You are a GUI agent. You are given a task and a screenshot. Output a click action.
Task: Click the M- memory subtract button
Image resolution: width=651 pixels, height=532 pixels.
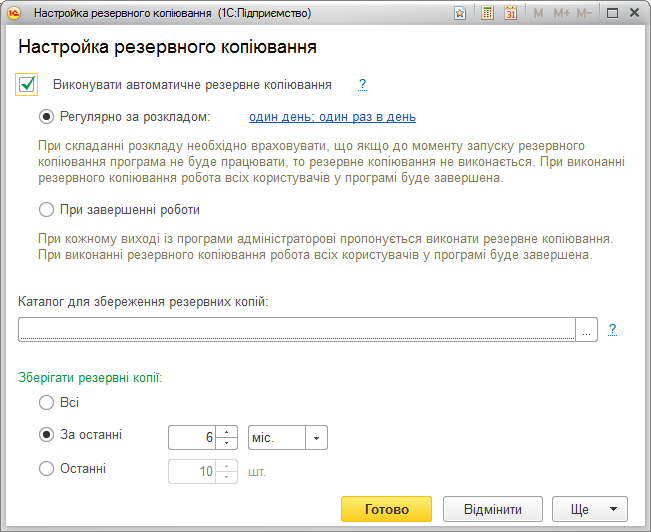coord(584,13)
